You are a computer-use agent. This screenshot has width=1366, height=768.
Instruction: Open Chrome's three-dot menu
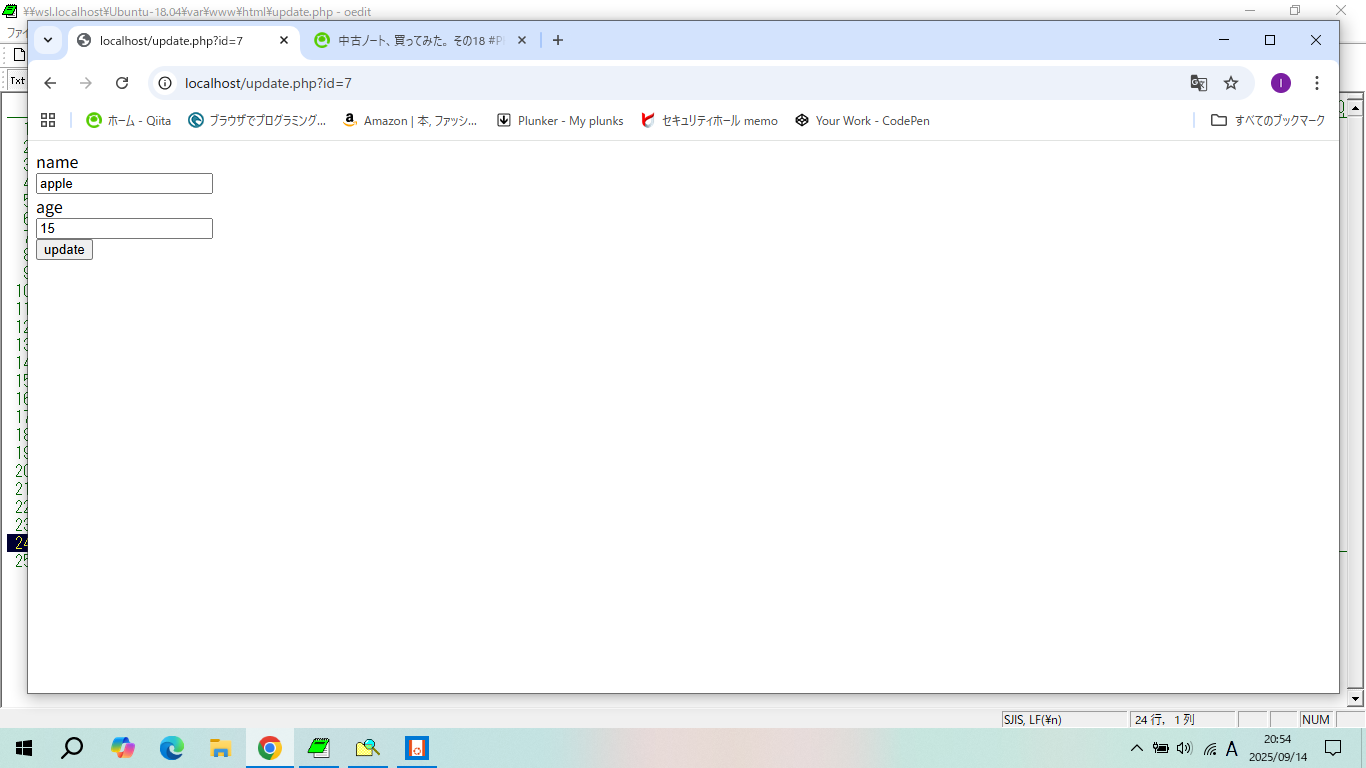(1317, 83)
